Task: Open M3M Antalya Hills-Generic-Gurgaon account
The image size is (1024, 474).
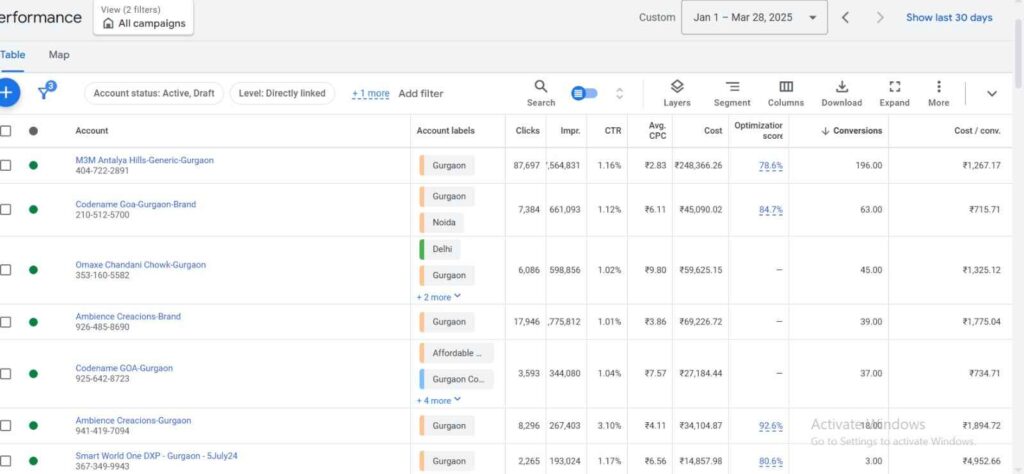Action: pos(144,160)
